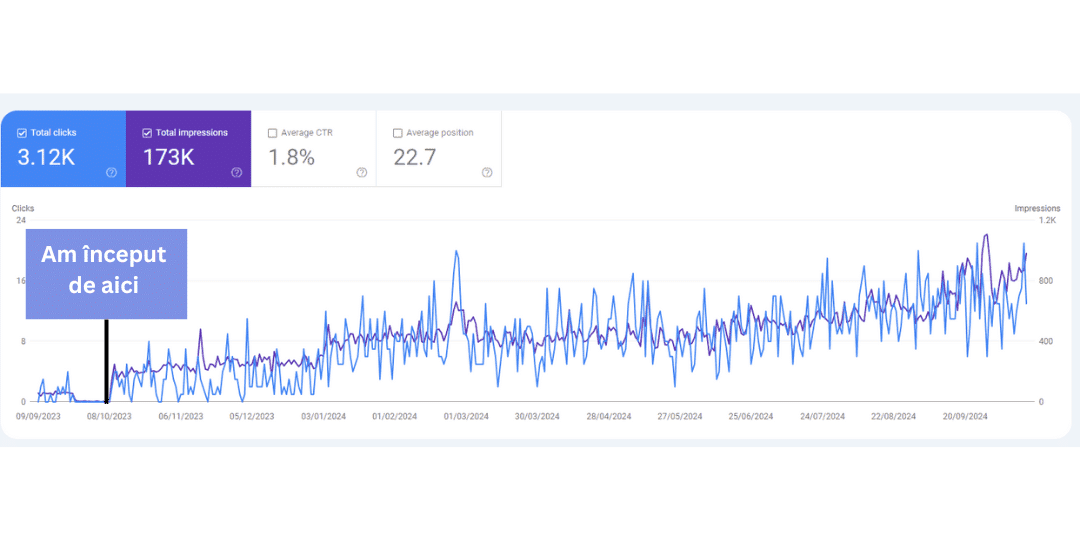Click the 173K total impressions value
1080x540 pixels.
coord(168,157)
